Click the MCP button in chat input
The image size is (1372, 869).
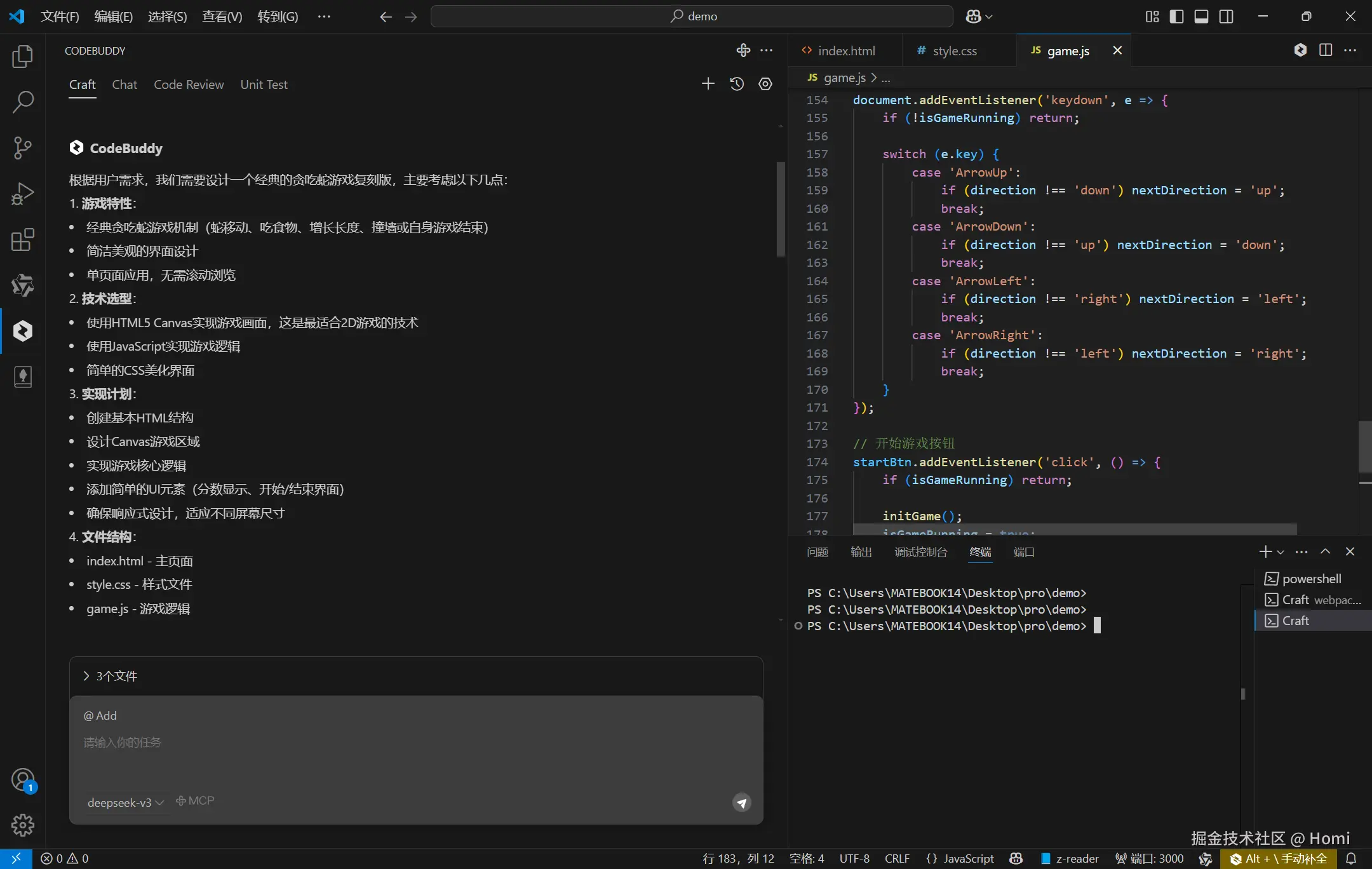[195, 801]
